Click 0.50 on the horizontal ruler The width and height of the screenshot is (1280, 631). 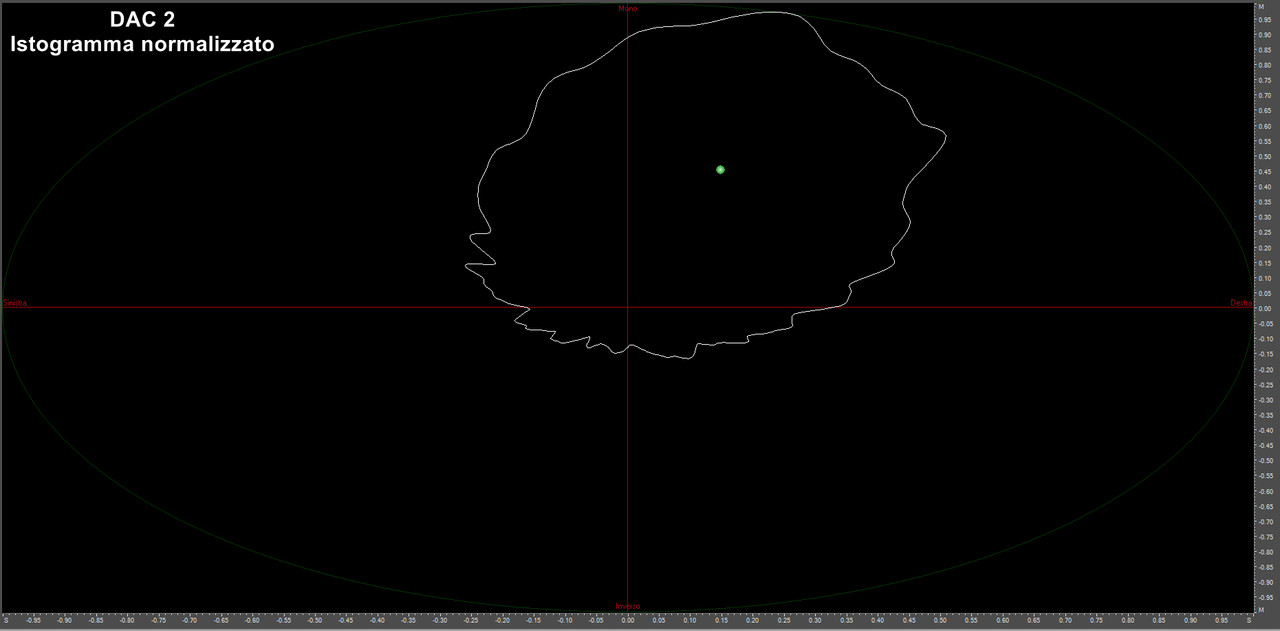coord(940,621)
